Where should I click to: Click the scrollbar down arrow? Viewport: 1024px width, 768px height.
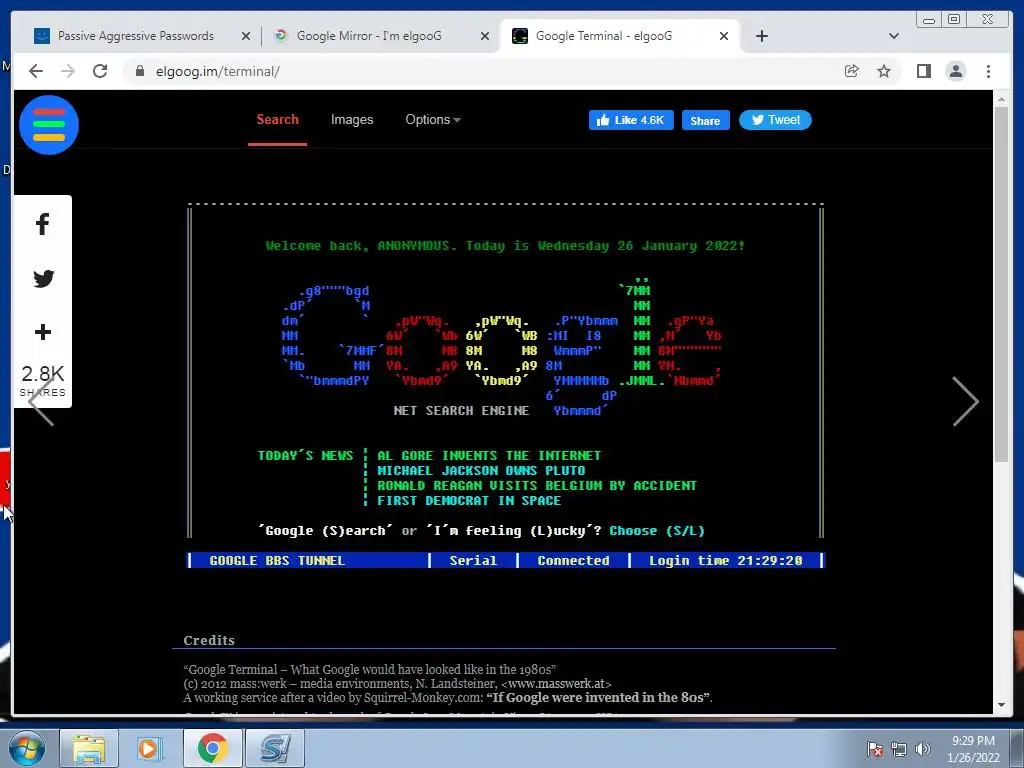tap(1002, 705)
